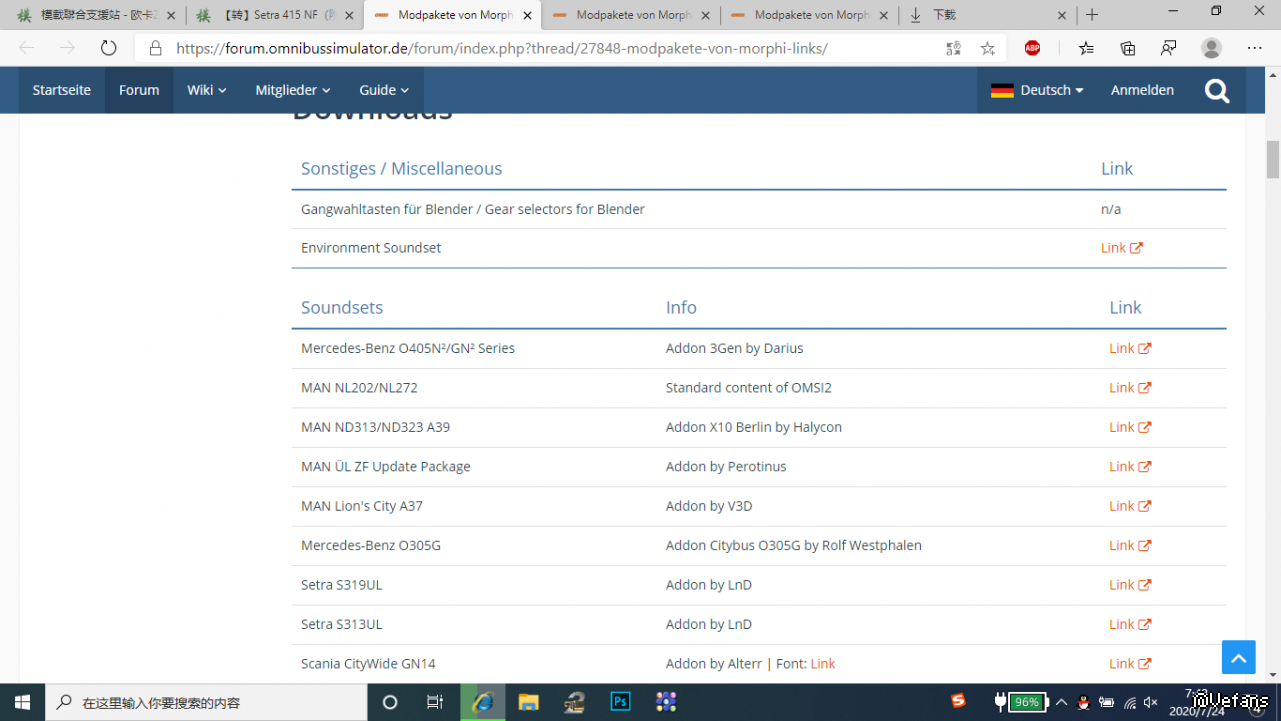Image resolution: width=1281 pixels, height=721 pixels.
Task: Show hidden system tray icons
Action: pyautogui.click(x=1061, y=702)
